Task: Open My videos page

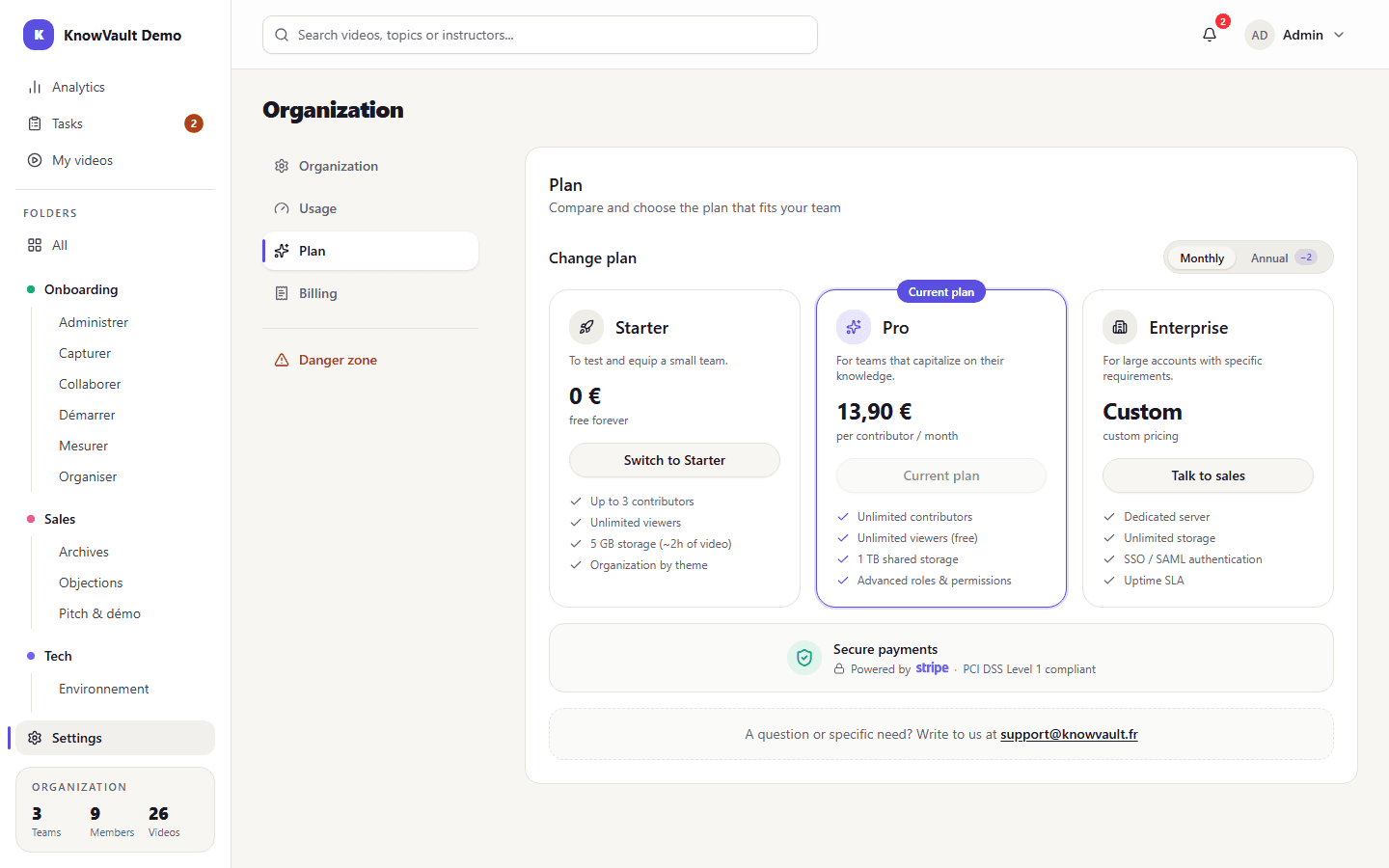Action: (x=116, y=160)
